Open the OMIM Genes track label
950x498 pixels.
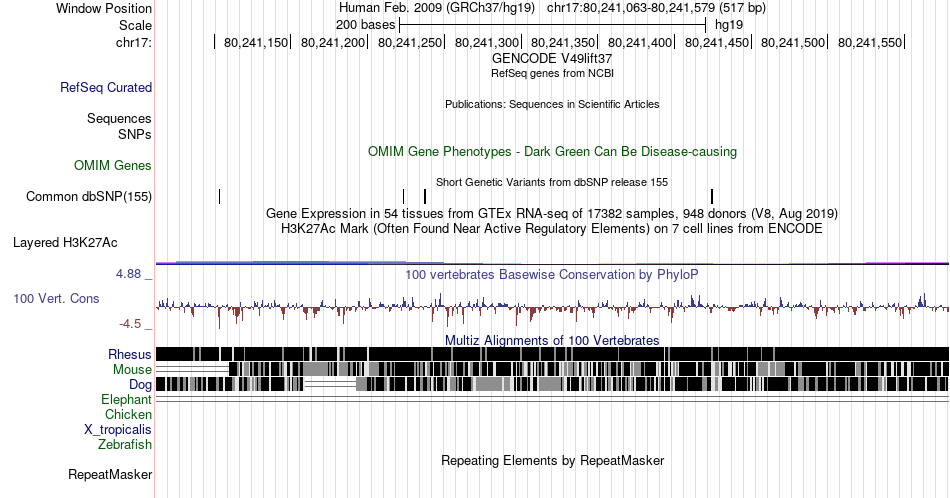(113, 165)
